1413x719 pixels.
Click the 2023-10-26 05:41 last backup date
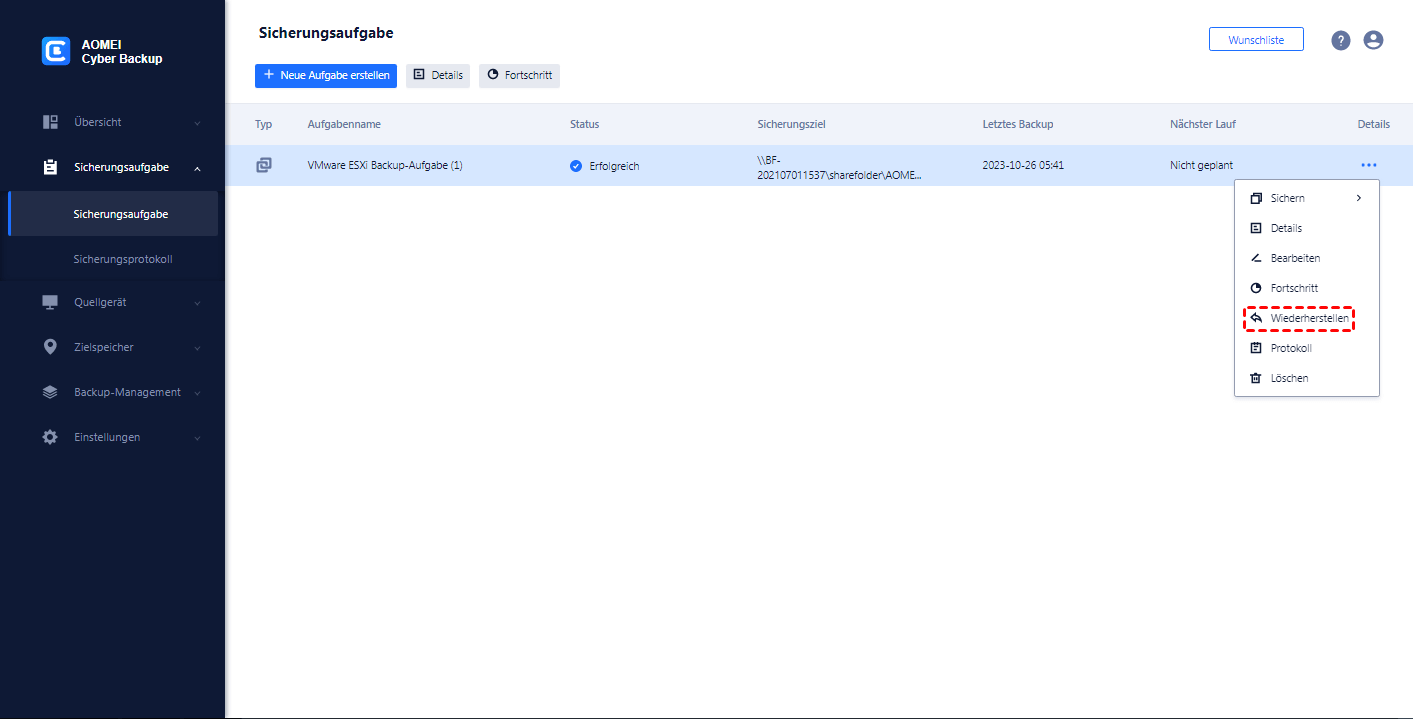point(1023,165)
